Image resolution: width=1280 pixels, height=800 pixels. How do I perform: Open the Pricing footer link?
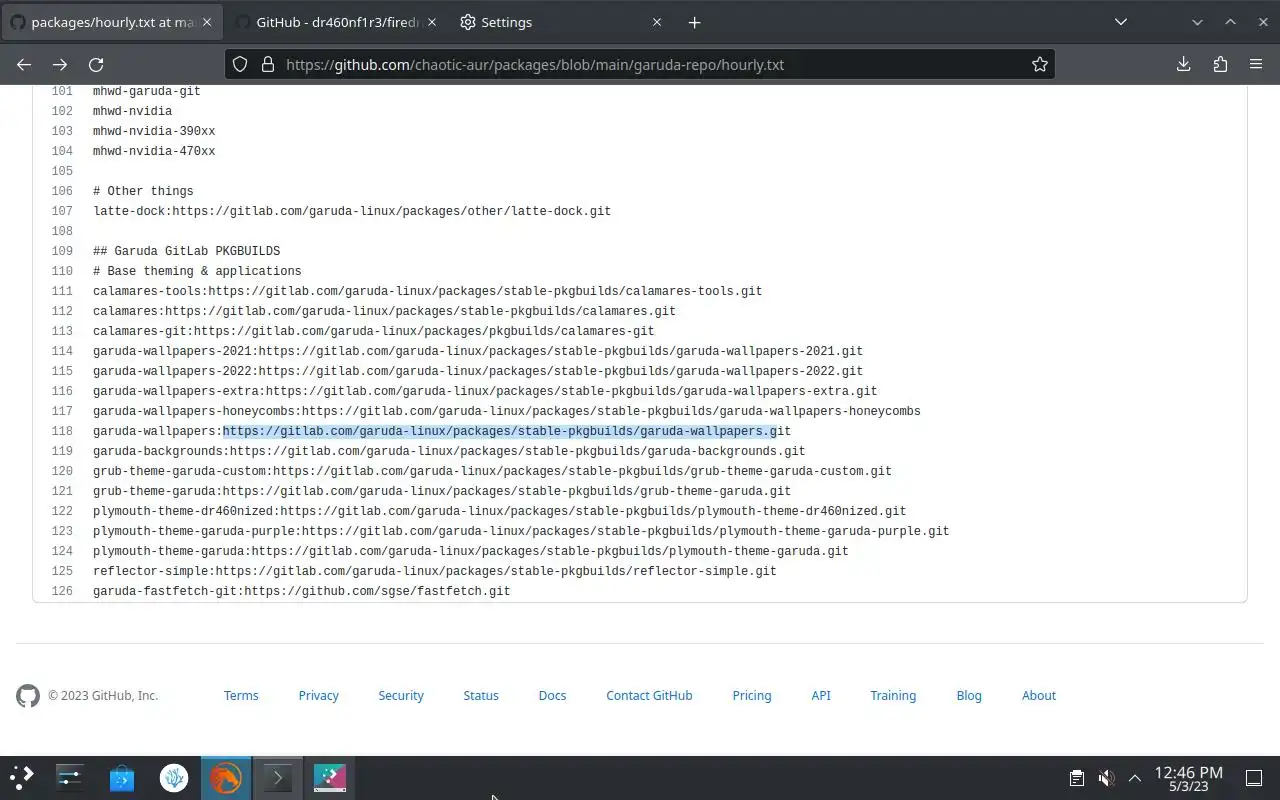point(751,695)
